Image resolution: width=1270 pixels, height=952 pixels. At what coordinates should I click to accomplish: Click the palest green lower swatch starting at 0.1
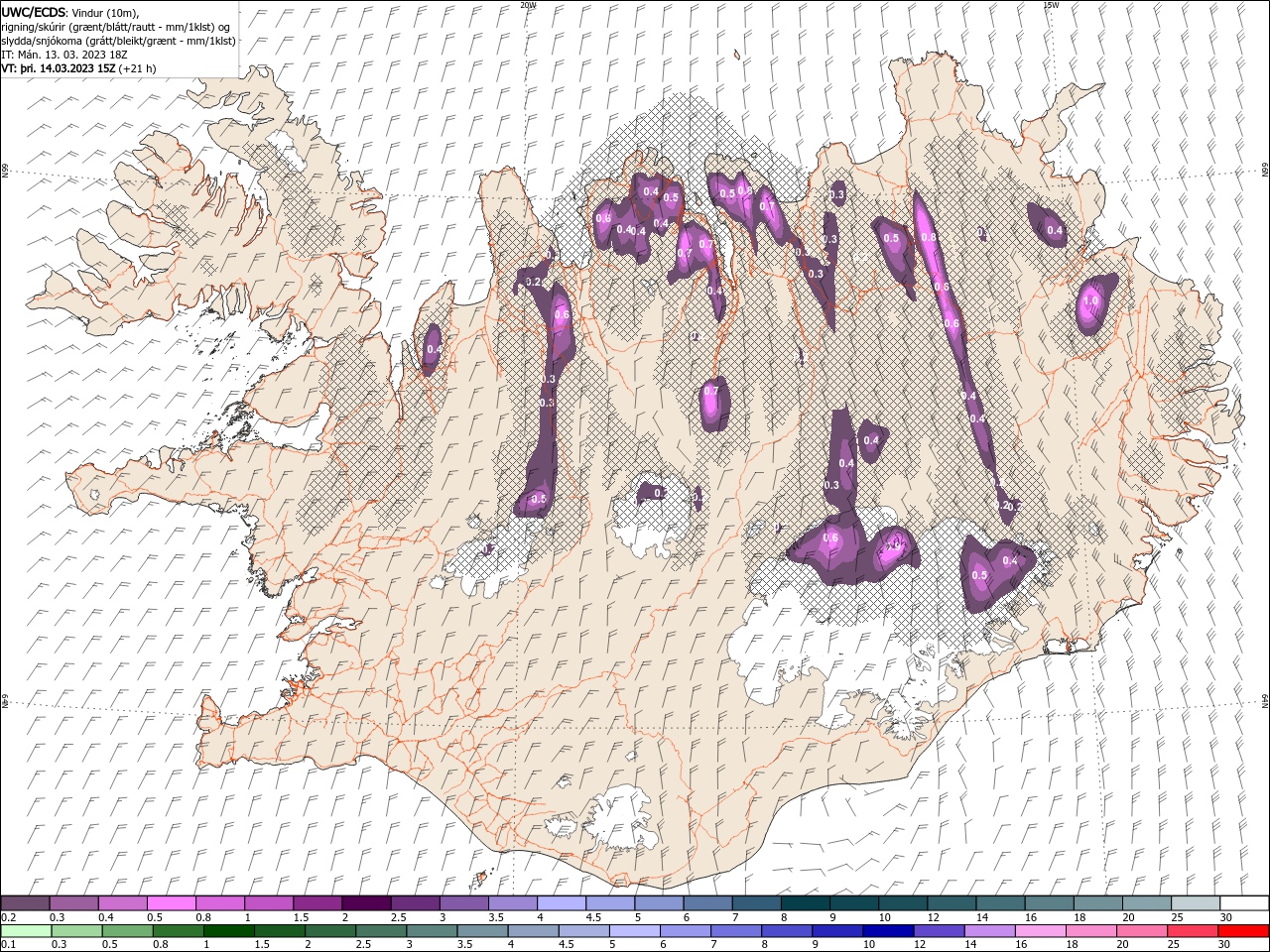click(26, 931)
